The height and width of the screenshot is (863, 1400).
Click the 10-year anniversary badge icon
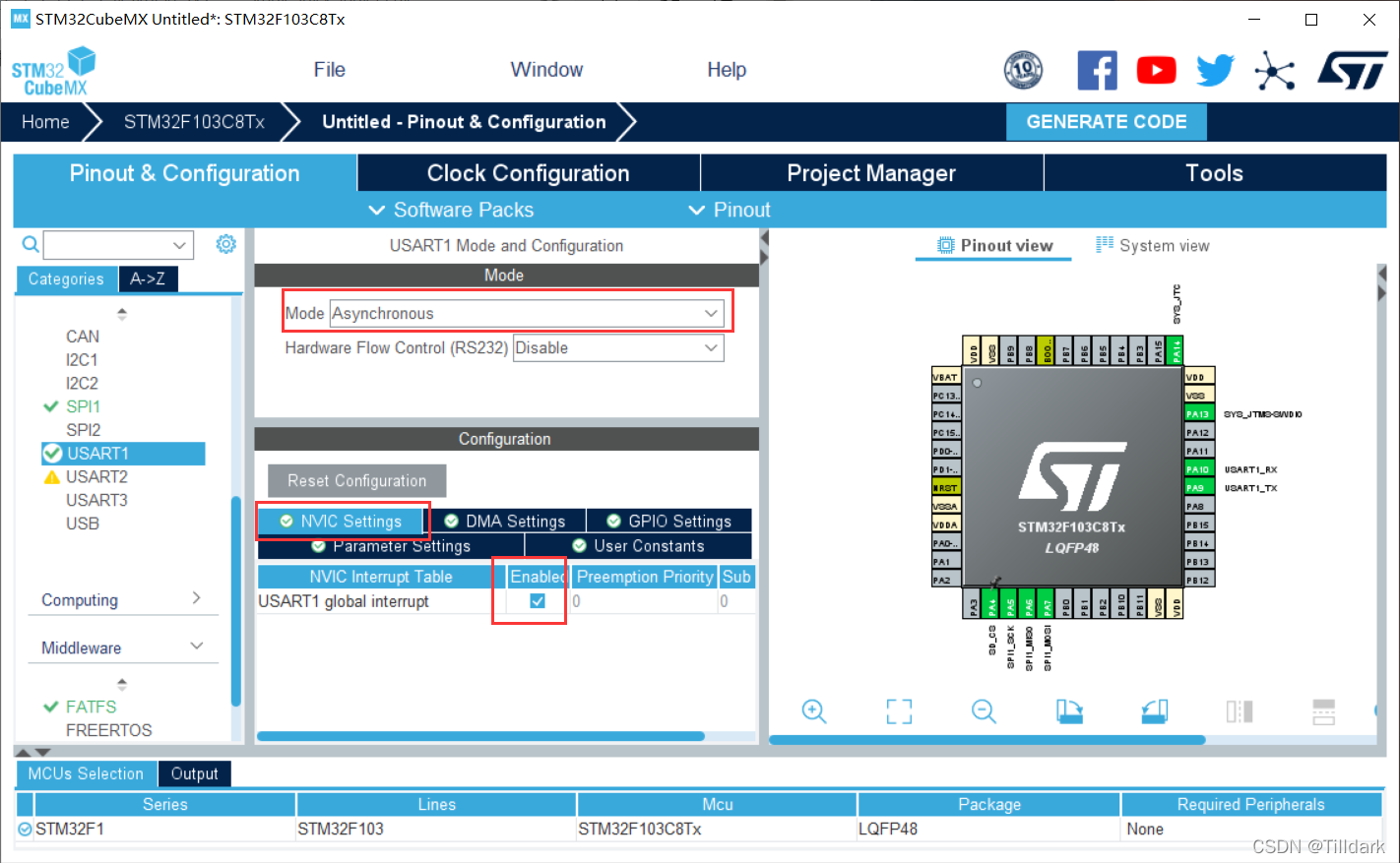pos(1023,71)
